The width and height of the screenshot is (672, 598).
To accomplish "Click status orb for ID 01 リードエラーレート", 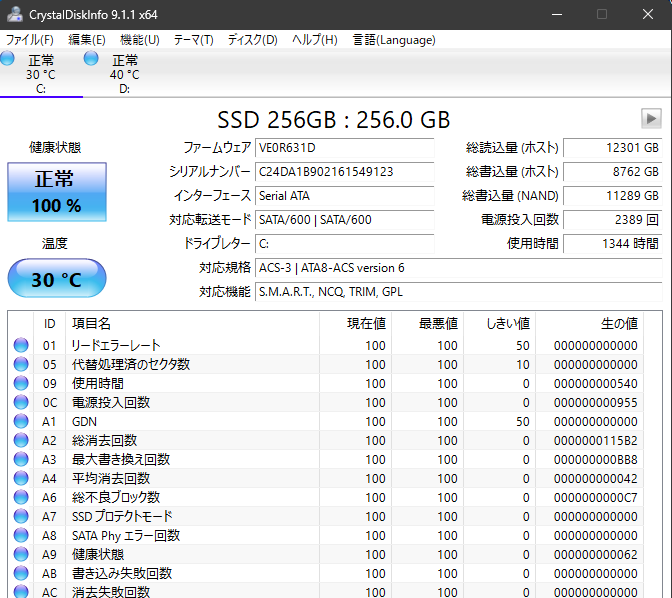I will coord(21,345).
